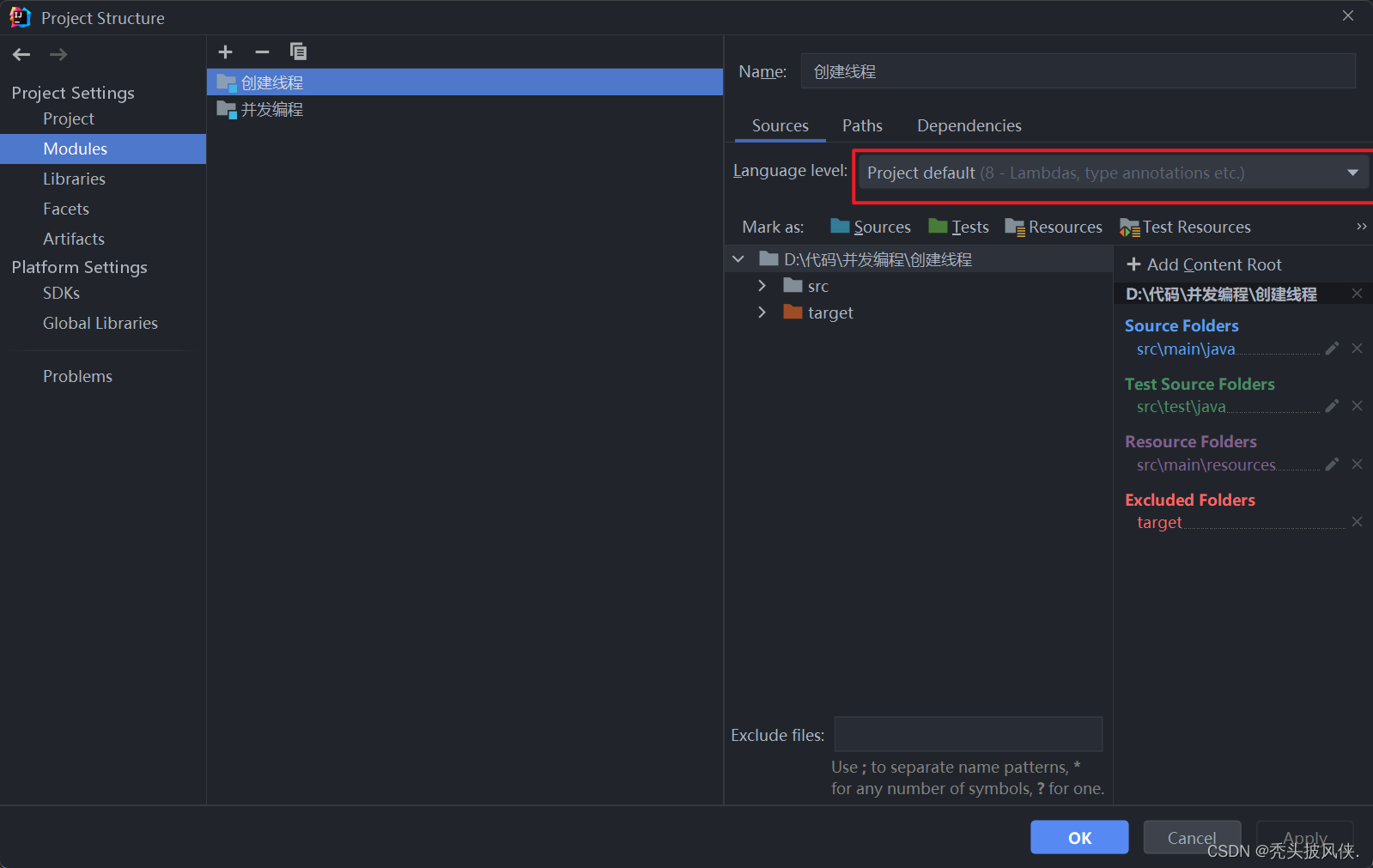The height and width of the screenshot is (868, 1373).
Task: Edit properties of src\main\java source folder
Action: pos(1332,349)
